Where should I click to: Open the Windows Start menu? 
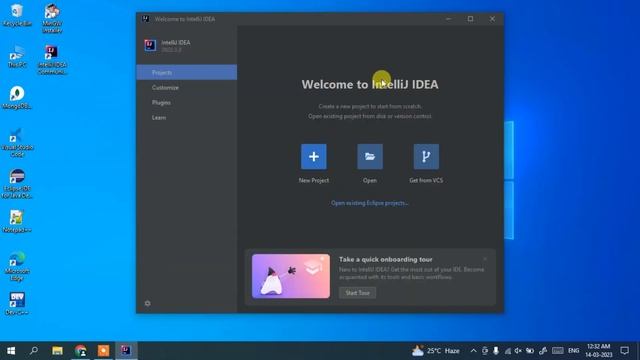[11, 351]
